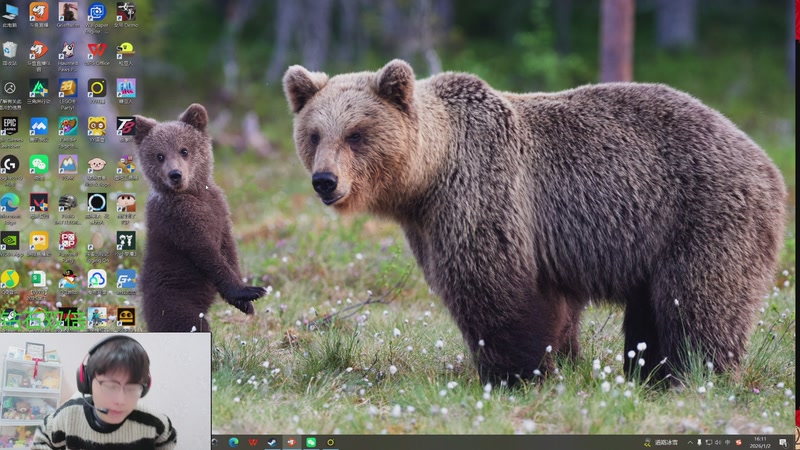Launch PEAK mountain game desktop icon
The width and height of the screenshot is (800, 450).
click(x=68, y=167)
